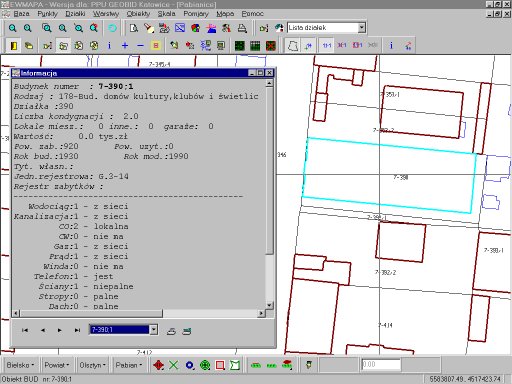
Task: Click the text 'Budynek numer : 7-390:1'
Action: click(73, 86)
